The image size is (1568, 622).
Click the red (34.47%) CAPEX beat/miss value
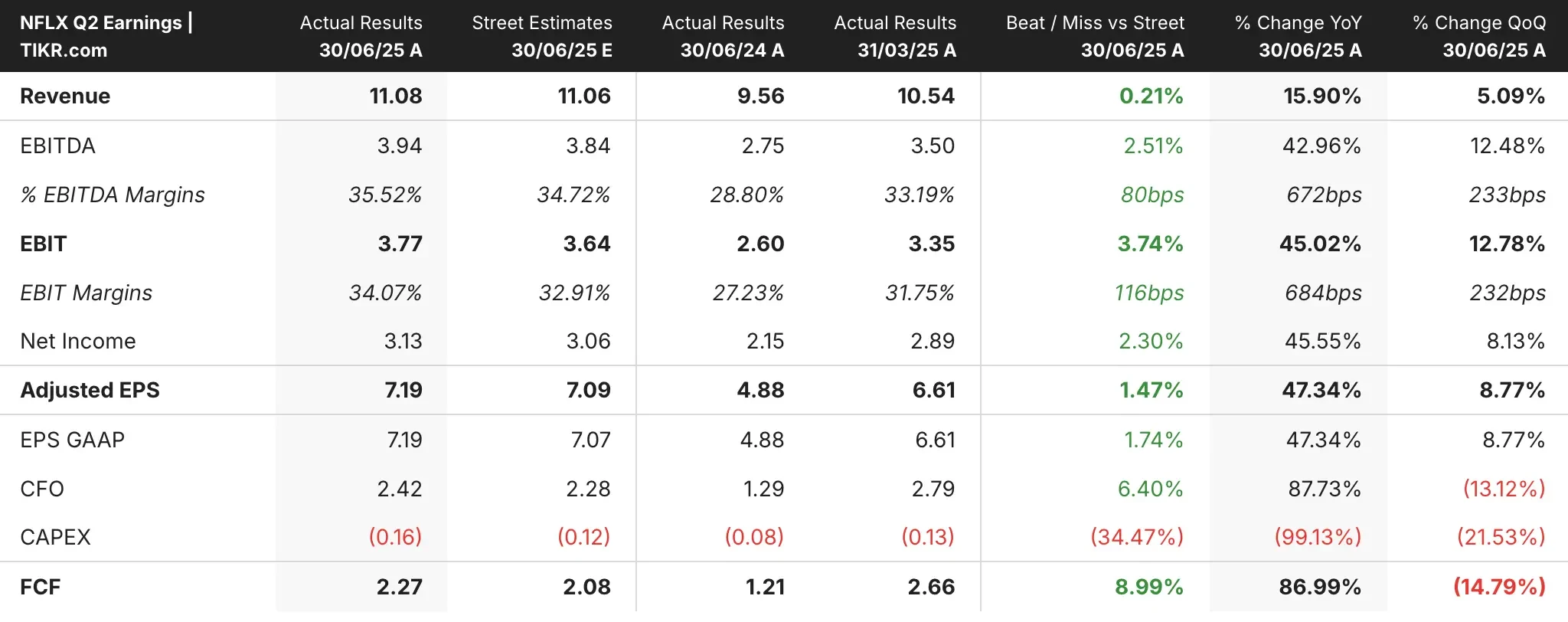click(1136, 537)
